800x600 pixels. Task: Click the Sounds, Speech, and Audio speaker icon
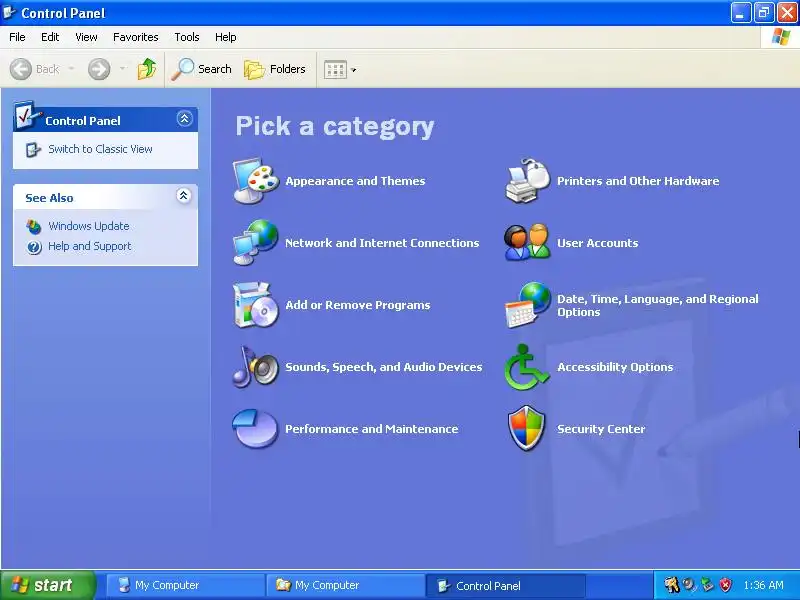pos(256,367)
